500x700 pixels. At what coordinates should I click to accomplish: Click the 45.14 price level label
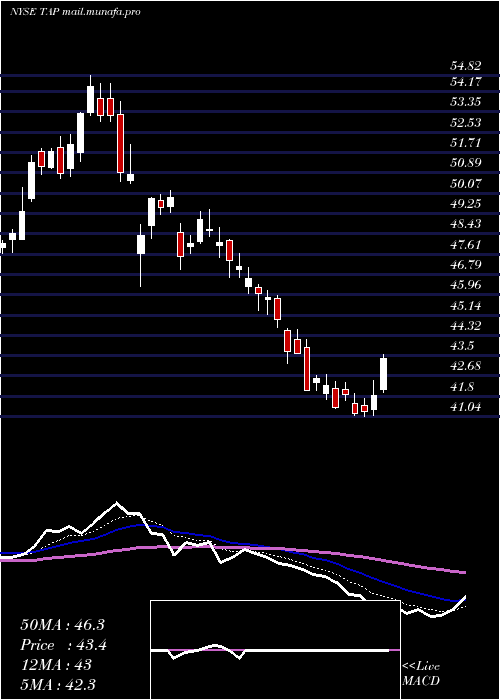click(x=466, y=306)
